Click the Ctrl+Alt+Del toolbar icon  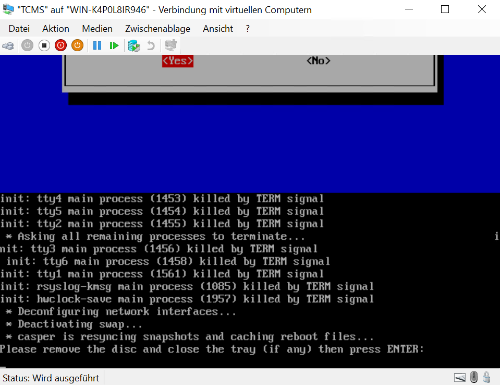(x=8, y=45)
